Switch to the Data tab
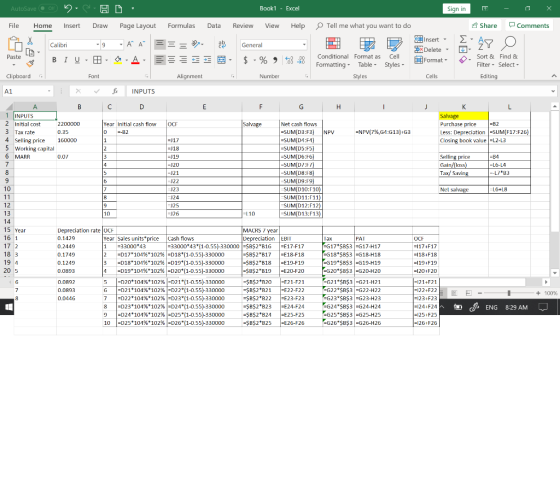Viewport: 560px width, 478px height. pos(214,26)
